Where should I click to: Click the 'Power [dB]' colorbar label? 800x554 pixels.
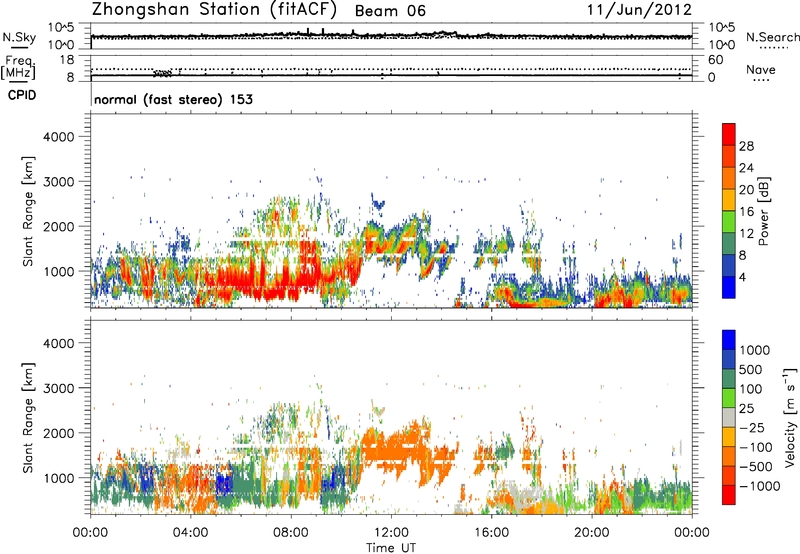coord(763,211)
